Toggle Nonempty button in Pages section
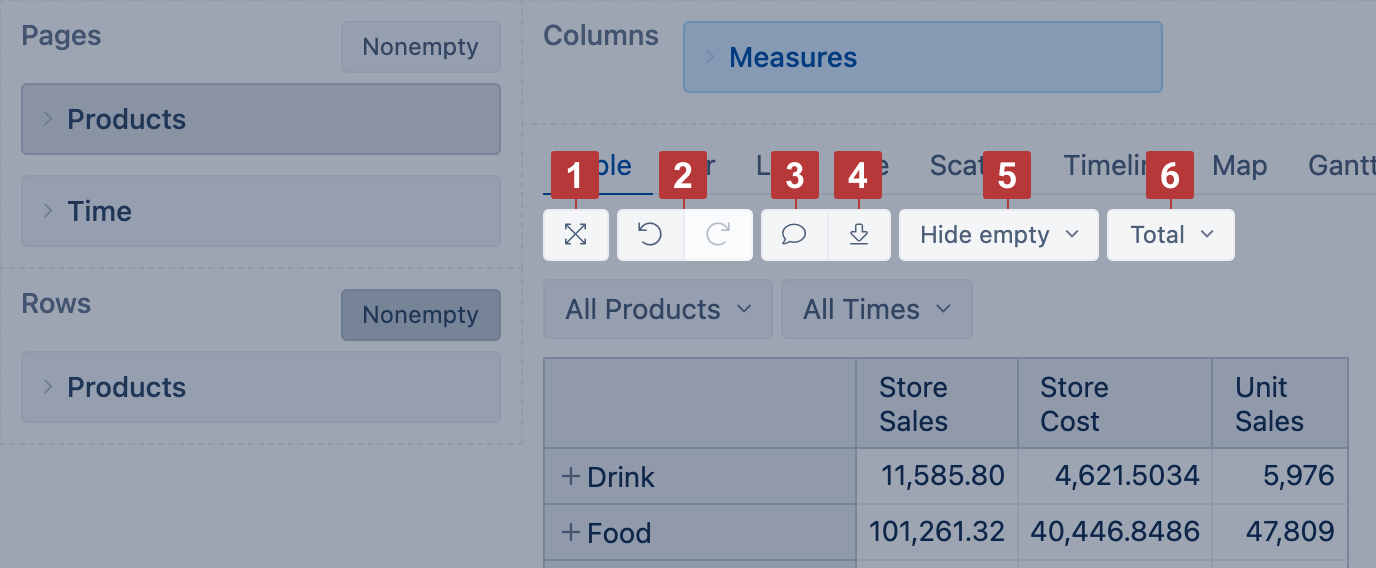Viewport: 1376px width, 568px height. (420, 47)
